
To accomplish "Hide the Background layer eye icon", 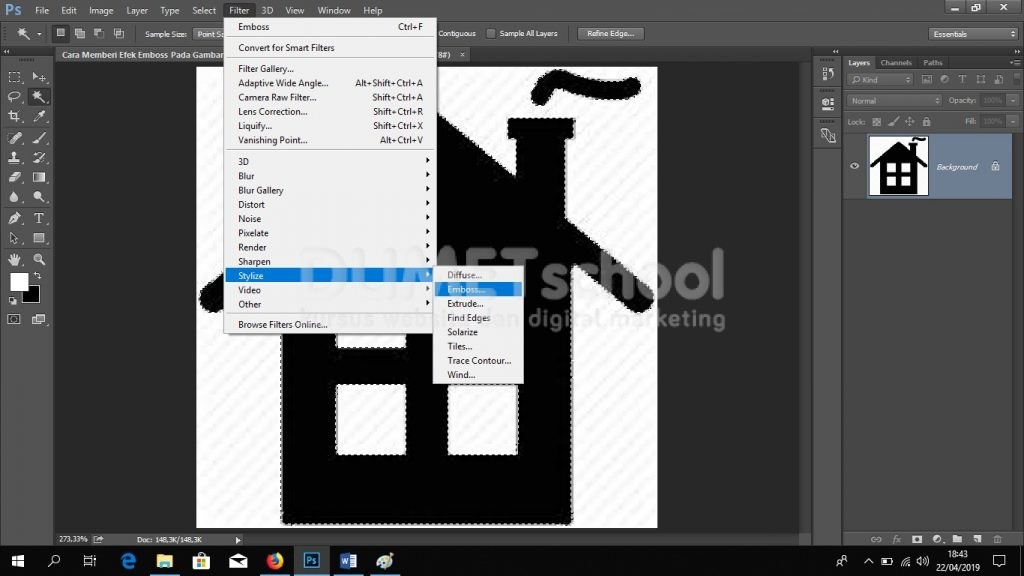I will (x=854, y=166).
